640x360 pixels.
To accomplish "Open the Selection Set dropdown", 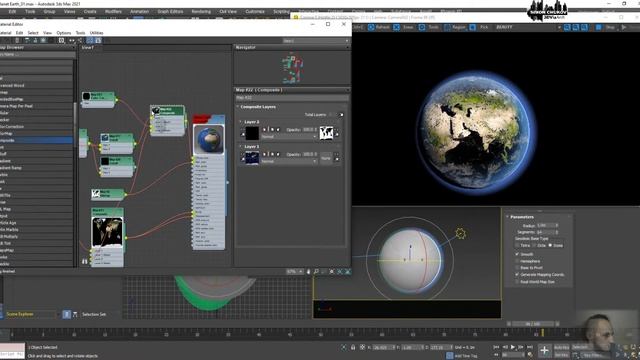I will pos(101,314).
